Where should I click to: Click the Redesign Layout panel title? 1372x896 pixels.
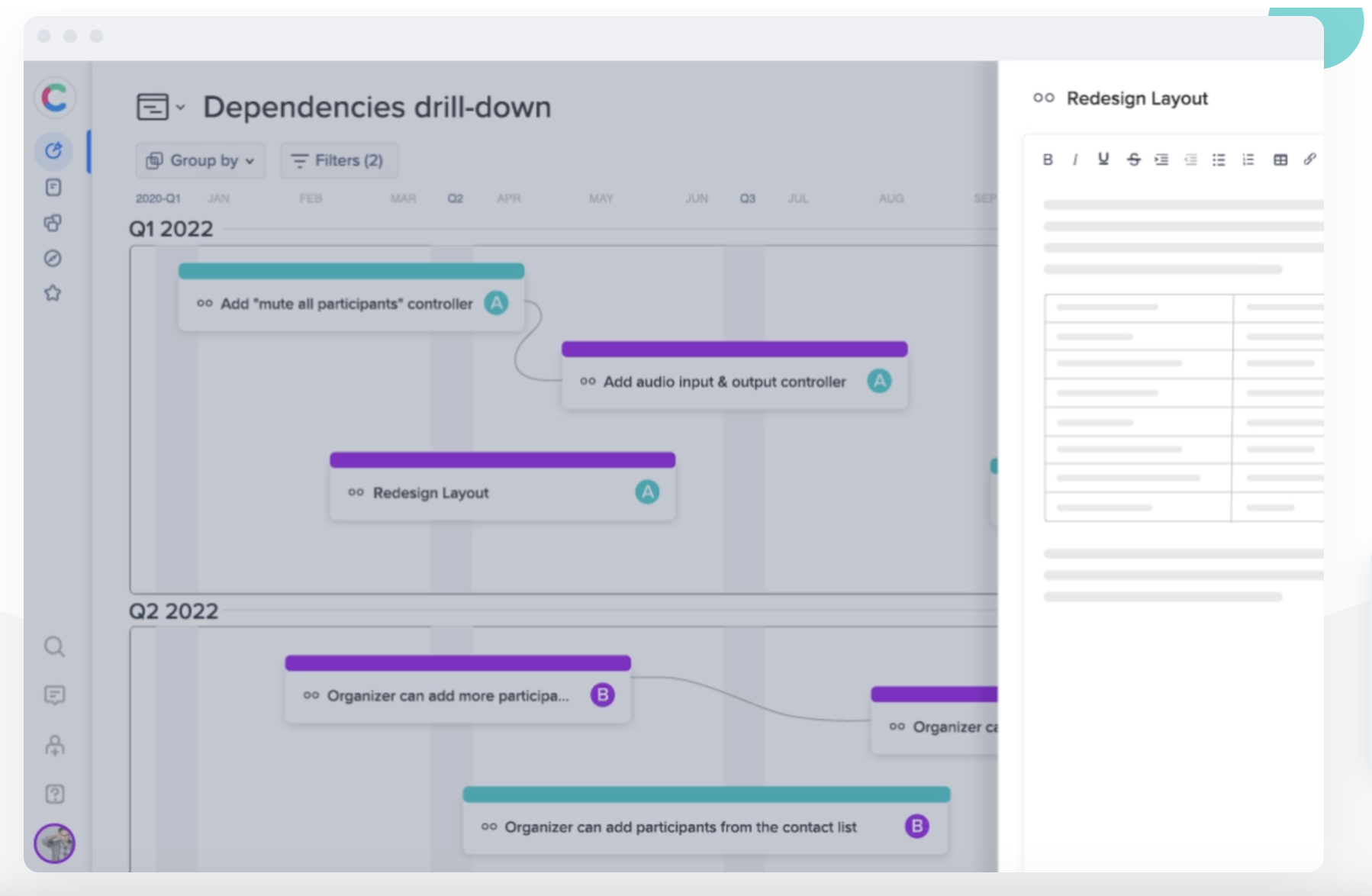pos(1137,98)
